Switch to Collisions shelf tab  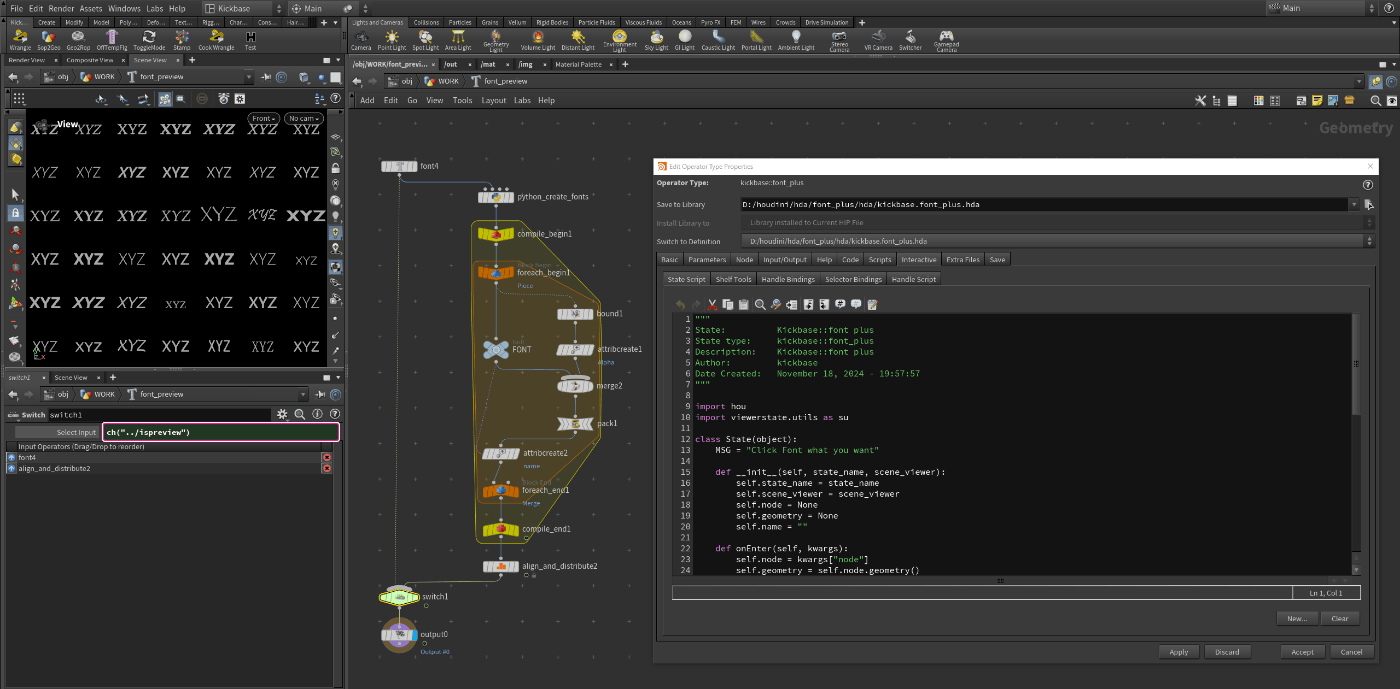click(x=426, y=22)
